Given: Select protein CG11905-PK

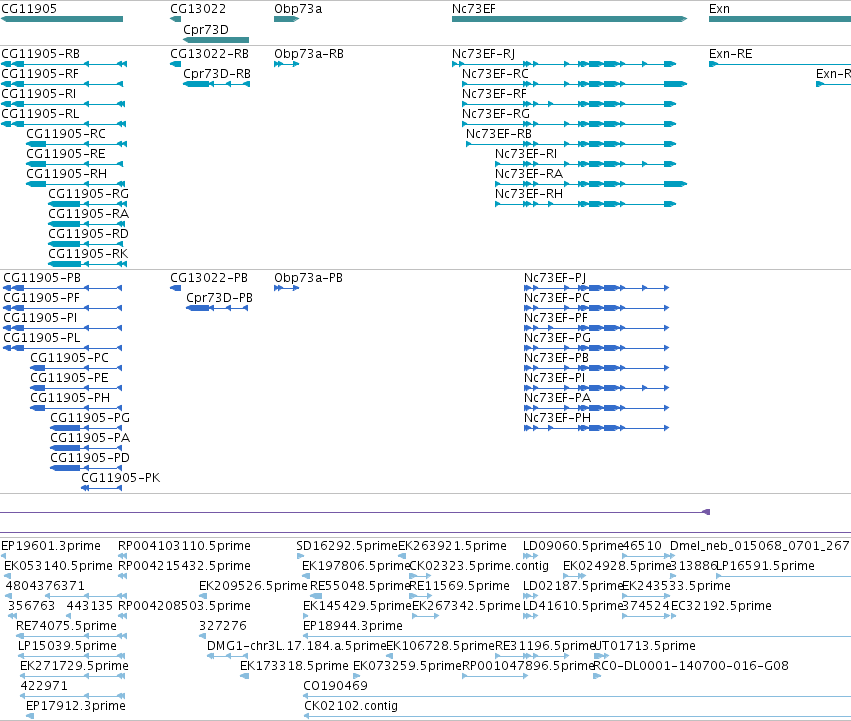Looking at the screenshot, I should tap(101, 488).
